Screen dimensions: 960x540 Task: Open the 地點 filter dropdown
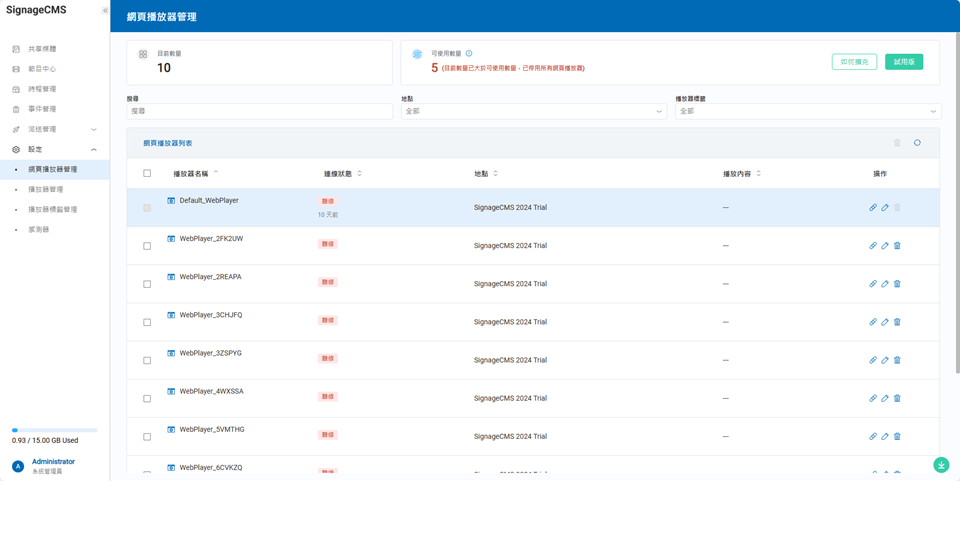coord(533,111)
